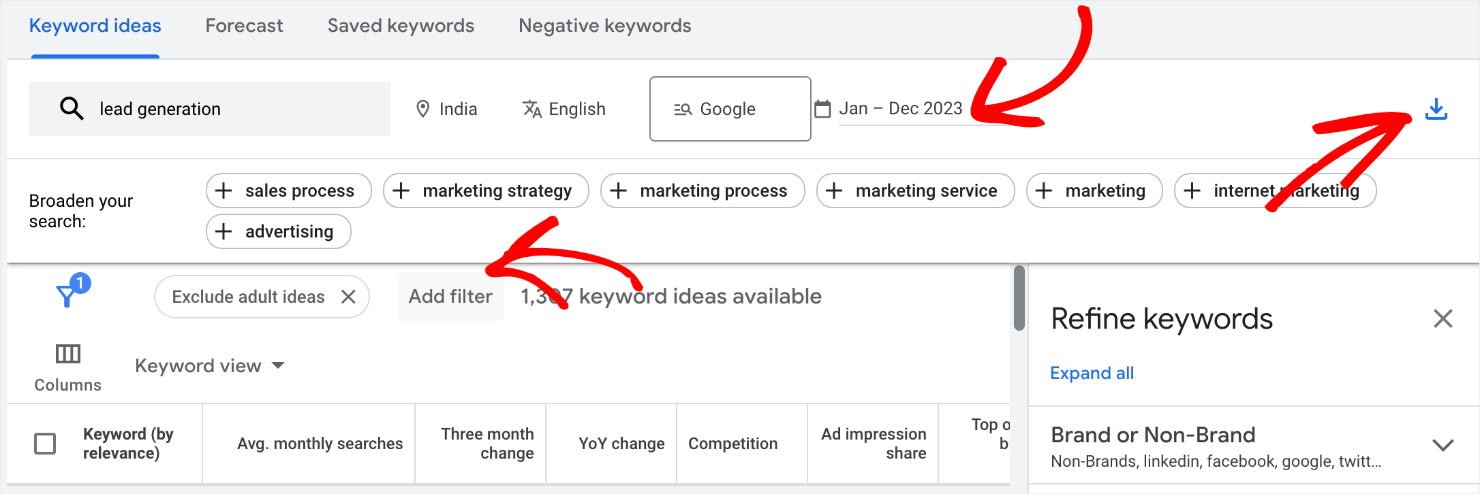Click the Expand all link
Viewport: 1480px width, 494px height.
click(1091, 373)
